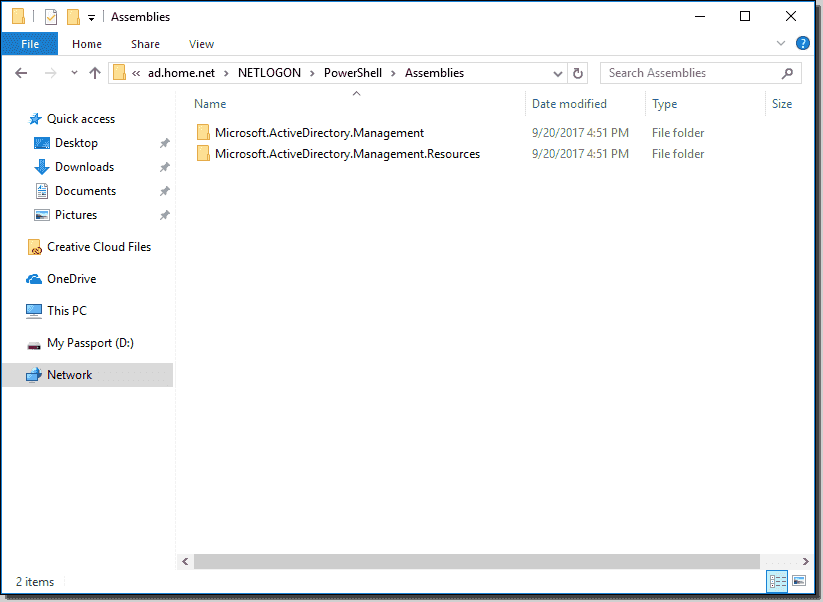Click the horizontal scrollbar right arrow
The height and width of the screenshot is (602, 823).
coord(806,562)
